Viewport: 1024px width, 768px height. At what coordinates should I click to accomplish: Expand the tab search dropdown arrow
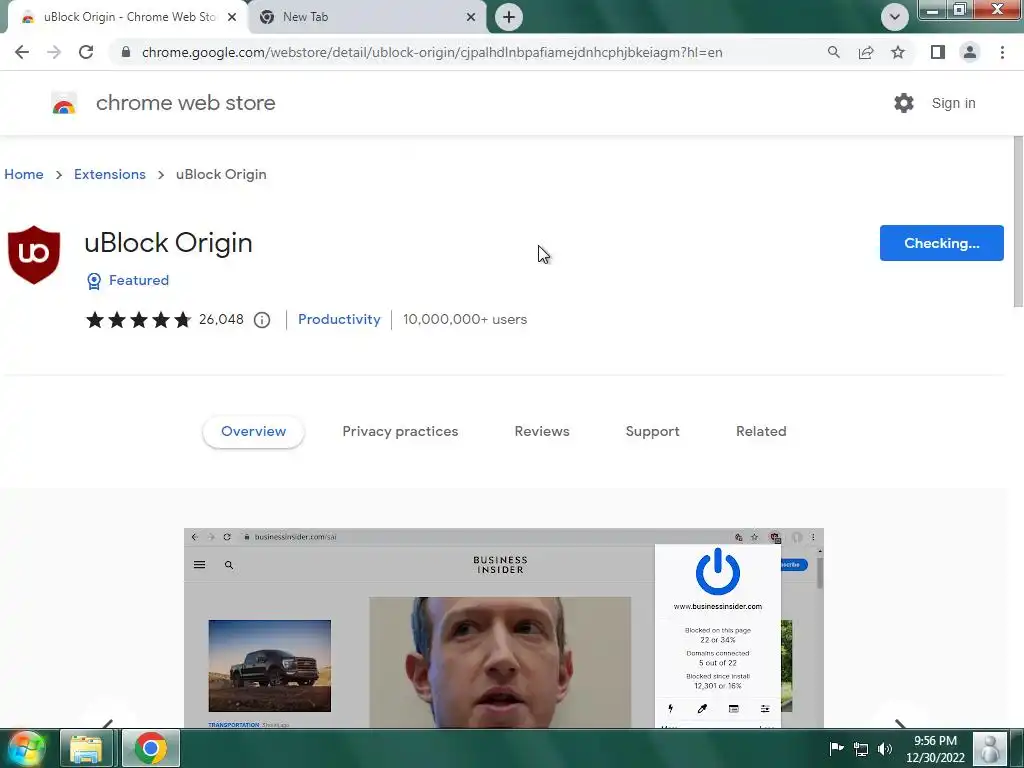894,17
